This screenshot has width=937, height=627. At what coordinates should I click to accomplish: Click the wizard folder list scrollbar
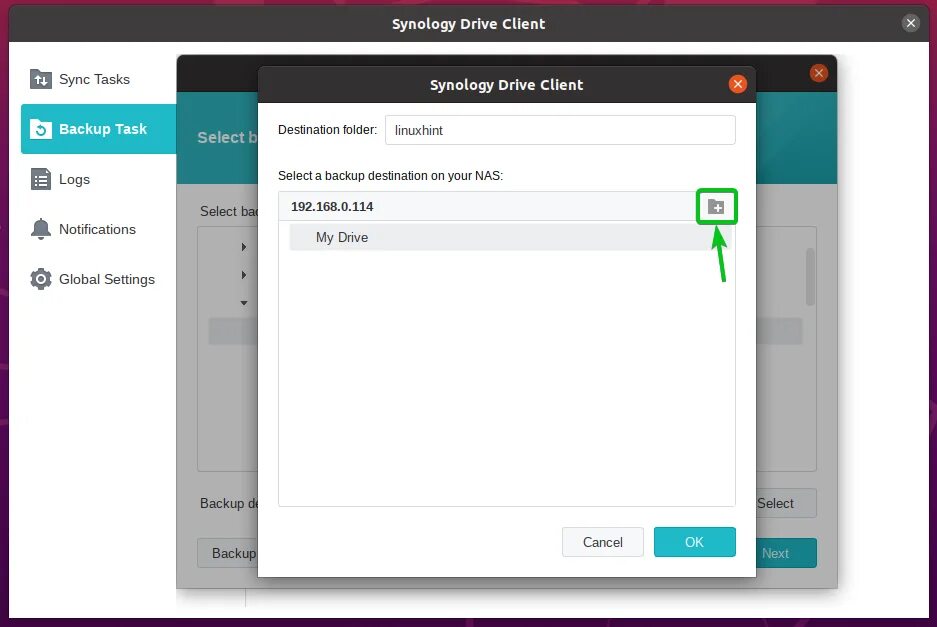tap(810, 277)
